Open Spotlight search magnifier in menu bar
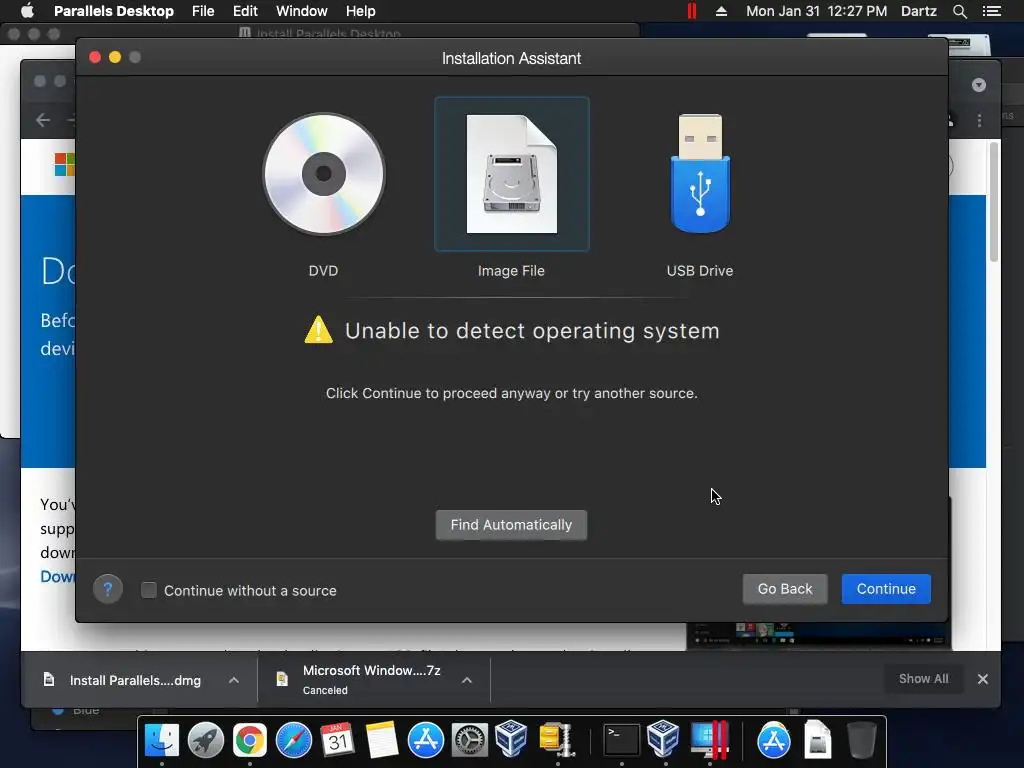This screenshot has width=1024, height=768. tap(959, 11)
